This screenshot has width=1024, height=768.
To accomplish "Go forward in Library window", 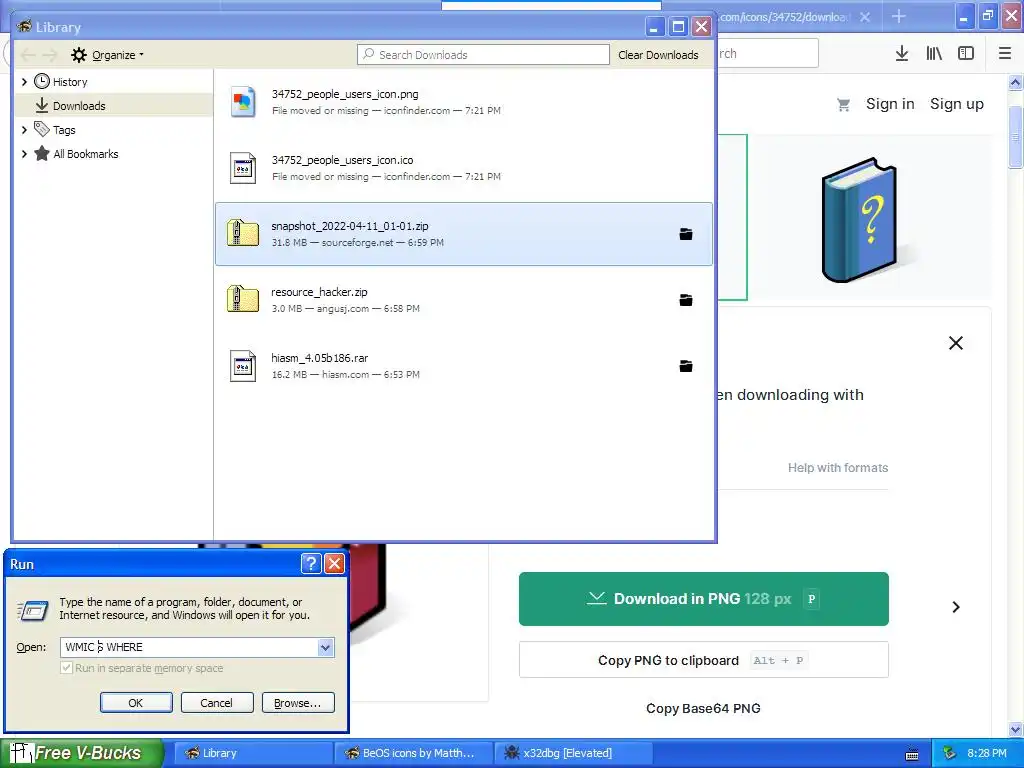I will tap(50, 55).
